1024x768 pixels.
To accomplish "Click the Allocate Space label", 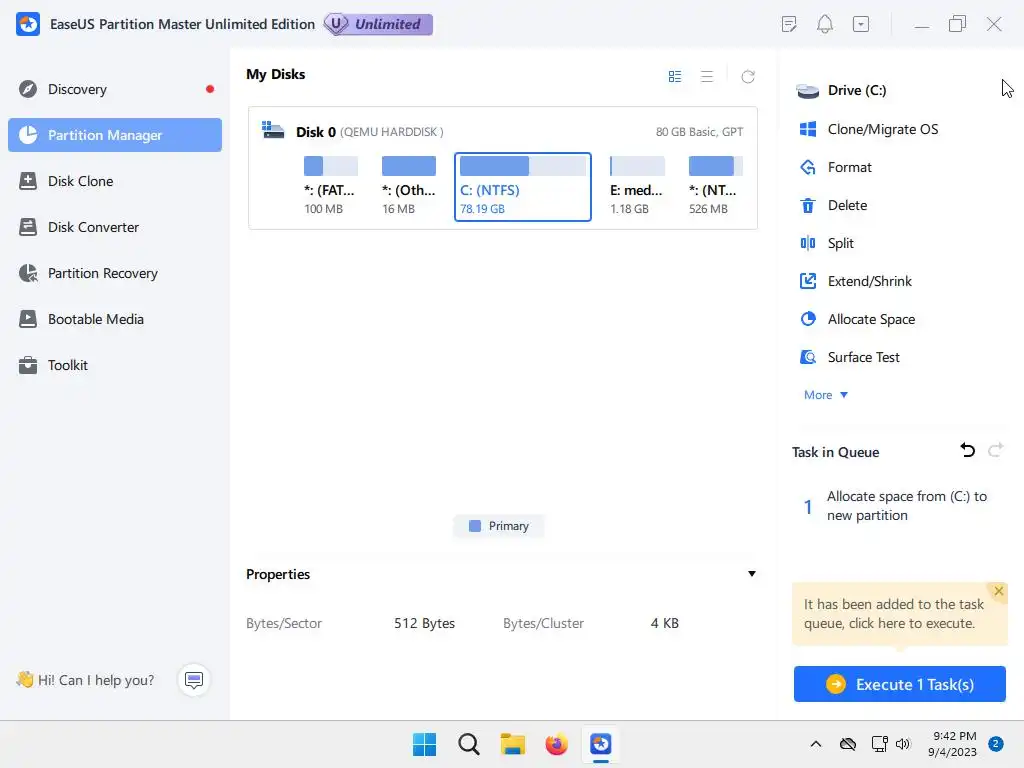I will [x=871, y=319].
